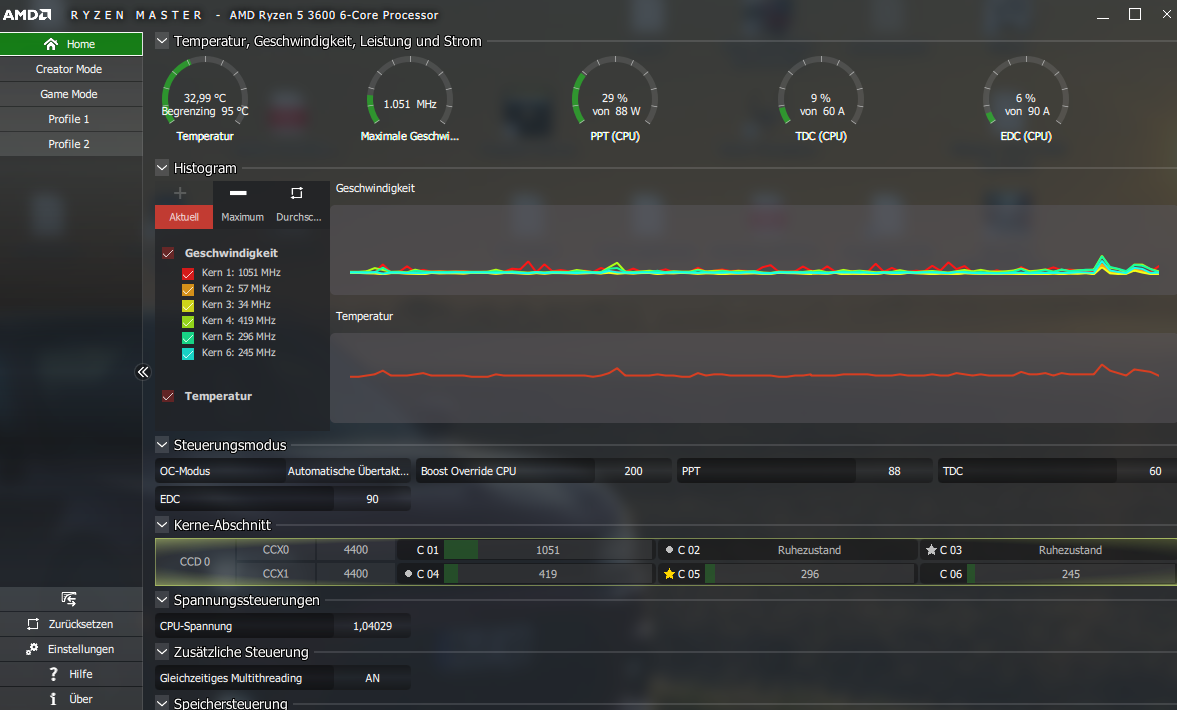Click the TDC value 60 field

[1147, 471]
